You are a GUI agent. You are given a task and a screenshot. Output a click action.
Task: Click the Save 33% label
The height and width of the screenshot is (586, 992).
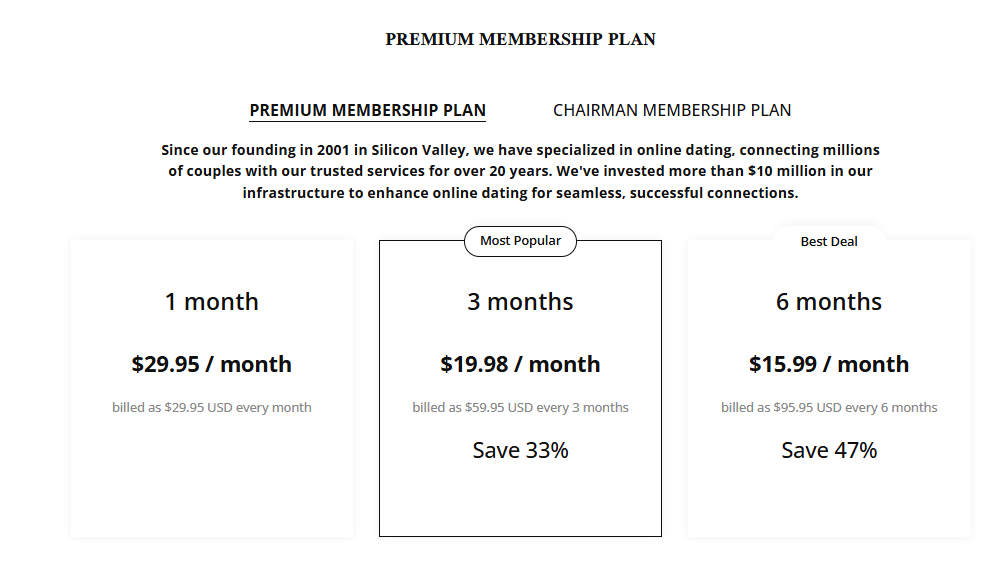pyautogui.click(x=520, y=450)
